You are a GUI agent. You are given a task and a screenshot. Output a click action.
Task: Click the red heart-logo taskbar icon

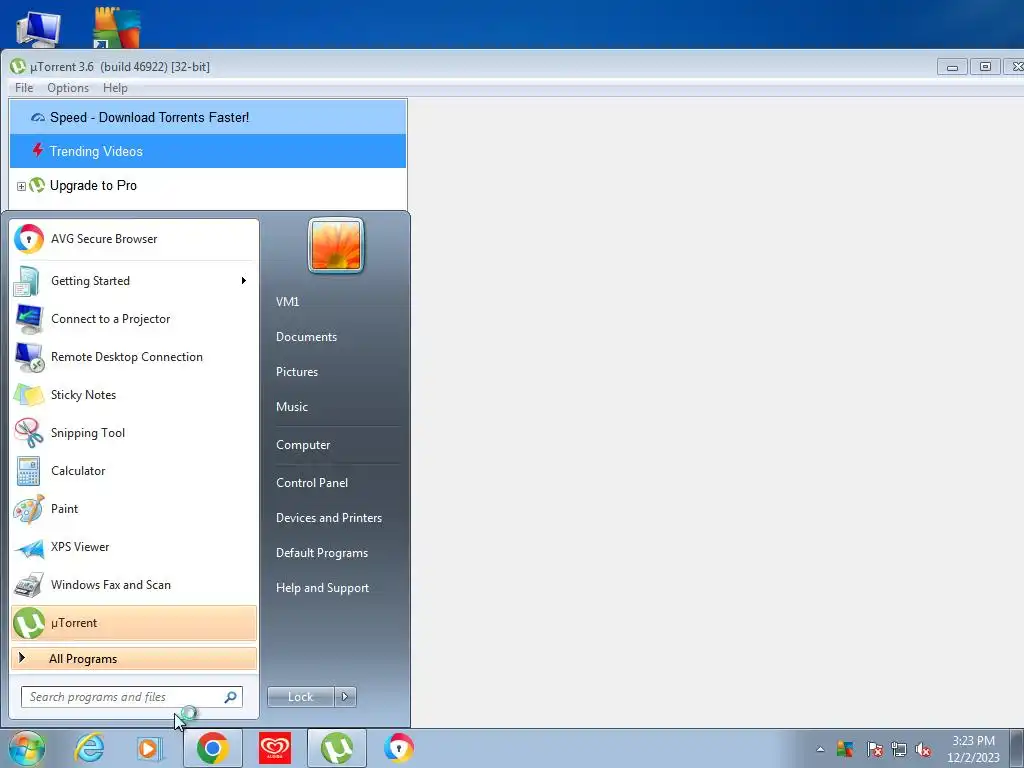[x=275, y=748]
